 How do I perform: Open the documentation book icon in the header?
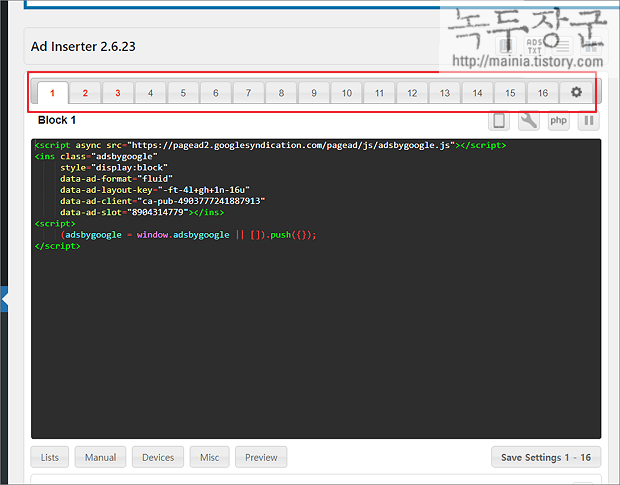pyautogui.click(x=506, y=46)
